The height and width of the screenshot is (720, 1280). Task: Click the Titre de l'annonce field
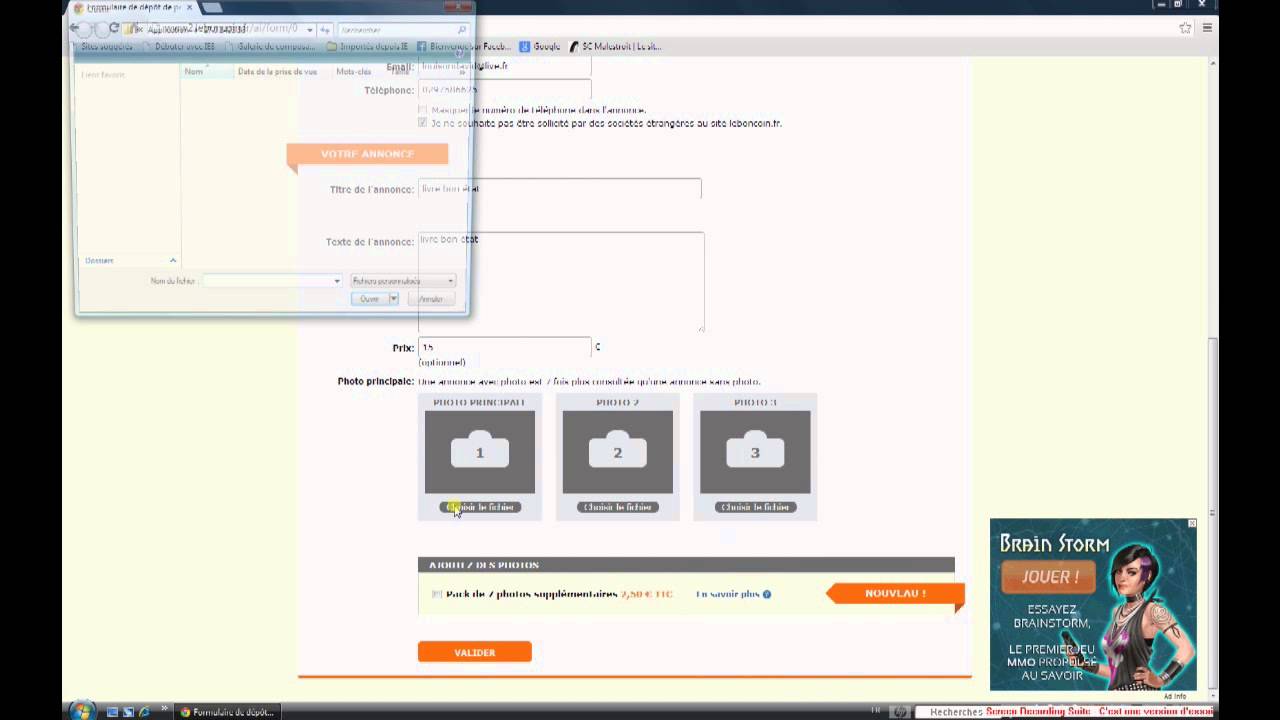click(x=560, y=189)
